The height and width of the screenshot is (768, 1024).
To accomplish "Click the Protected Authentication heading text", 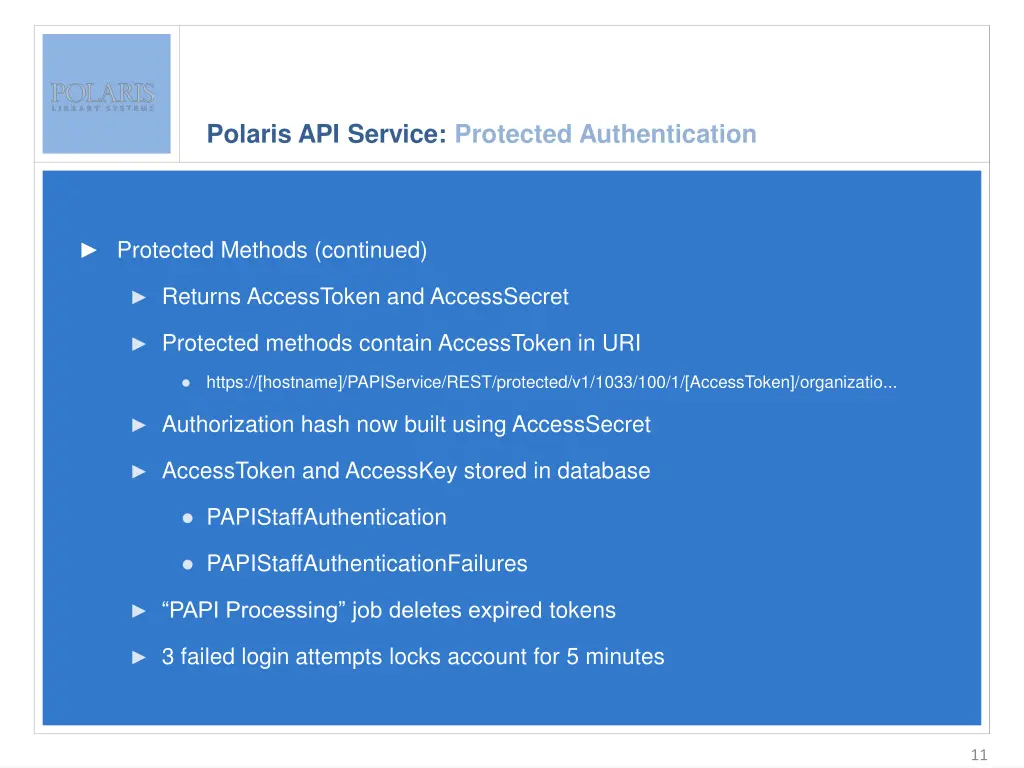I will [x=605, y=134].
